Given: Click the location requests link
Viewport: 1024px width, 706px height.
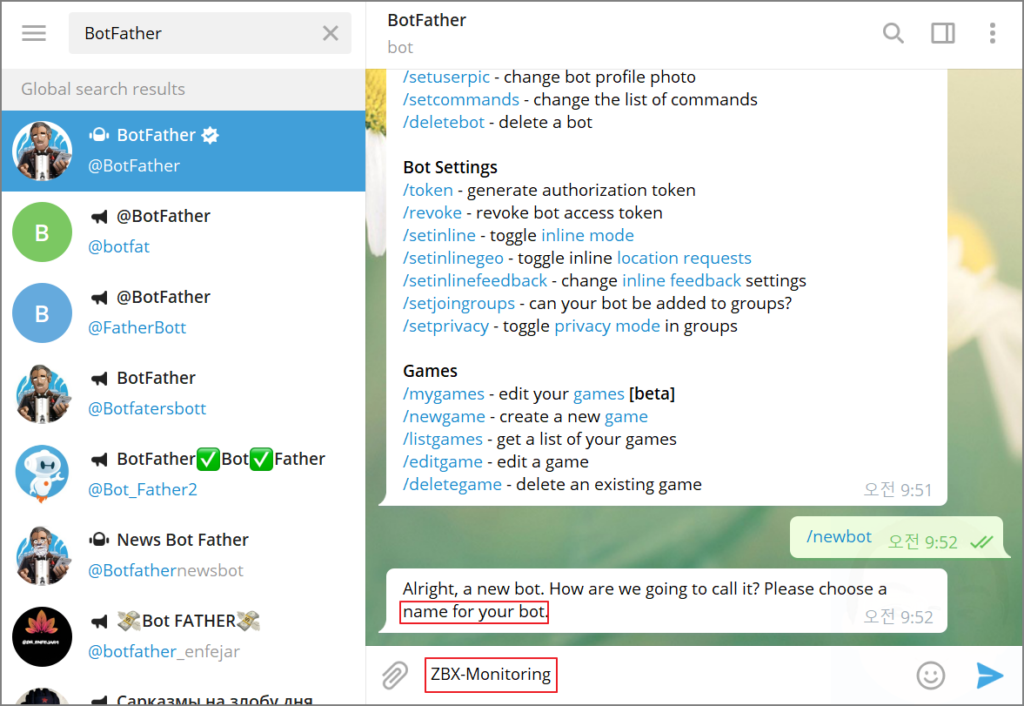Looking at the screenshot, I should click(684, 257).
